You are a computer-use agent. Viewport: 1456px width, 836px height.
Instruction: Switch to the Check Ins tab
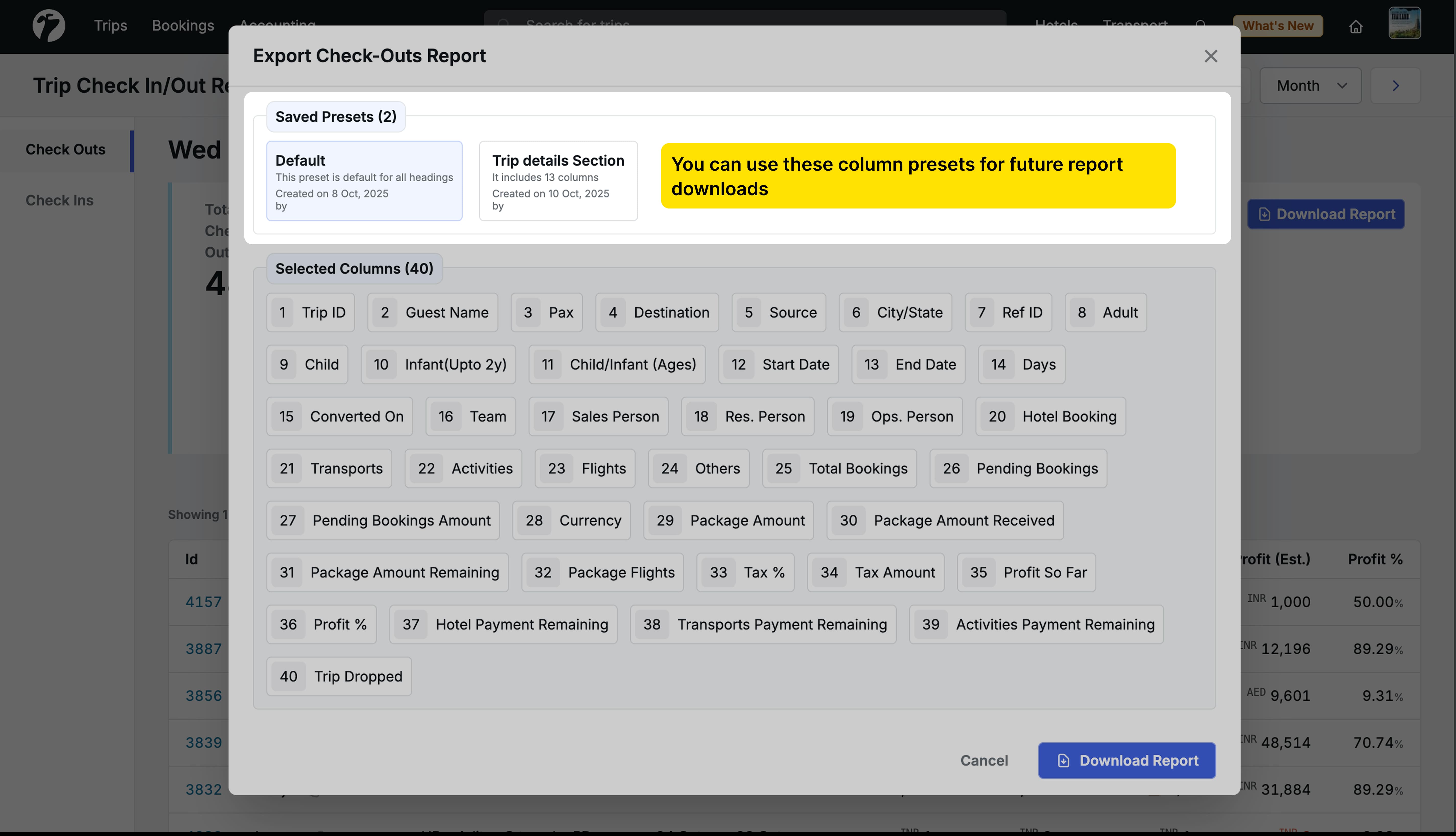pos(60,200)
